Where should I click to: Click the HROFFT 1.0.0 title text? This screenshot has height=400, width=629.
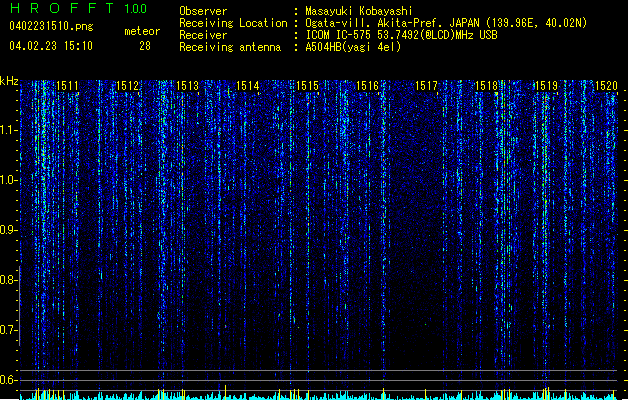(x=78, y=8)
